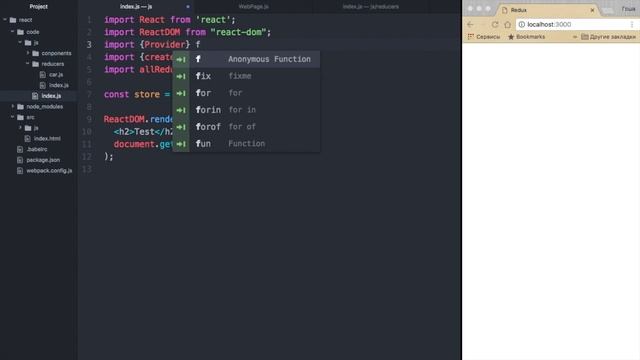The image size is (640, 360).
Task: Collapse the reducers folder
Action: (x=28, y=64)
